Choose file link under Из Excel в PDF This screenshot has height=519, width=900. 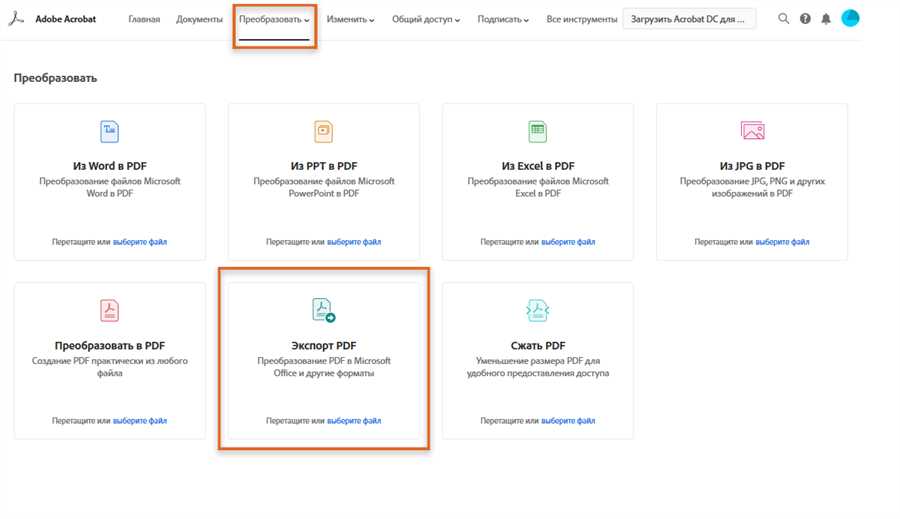coord(568,242)
